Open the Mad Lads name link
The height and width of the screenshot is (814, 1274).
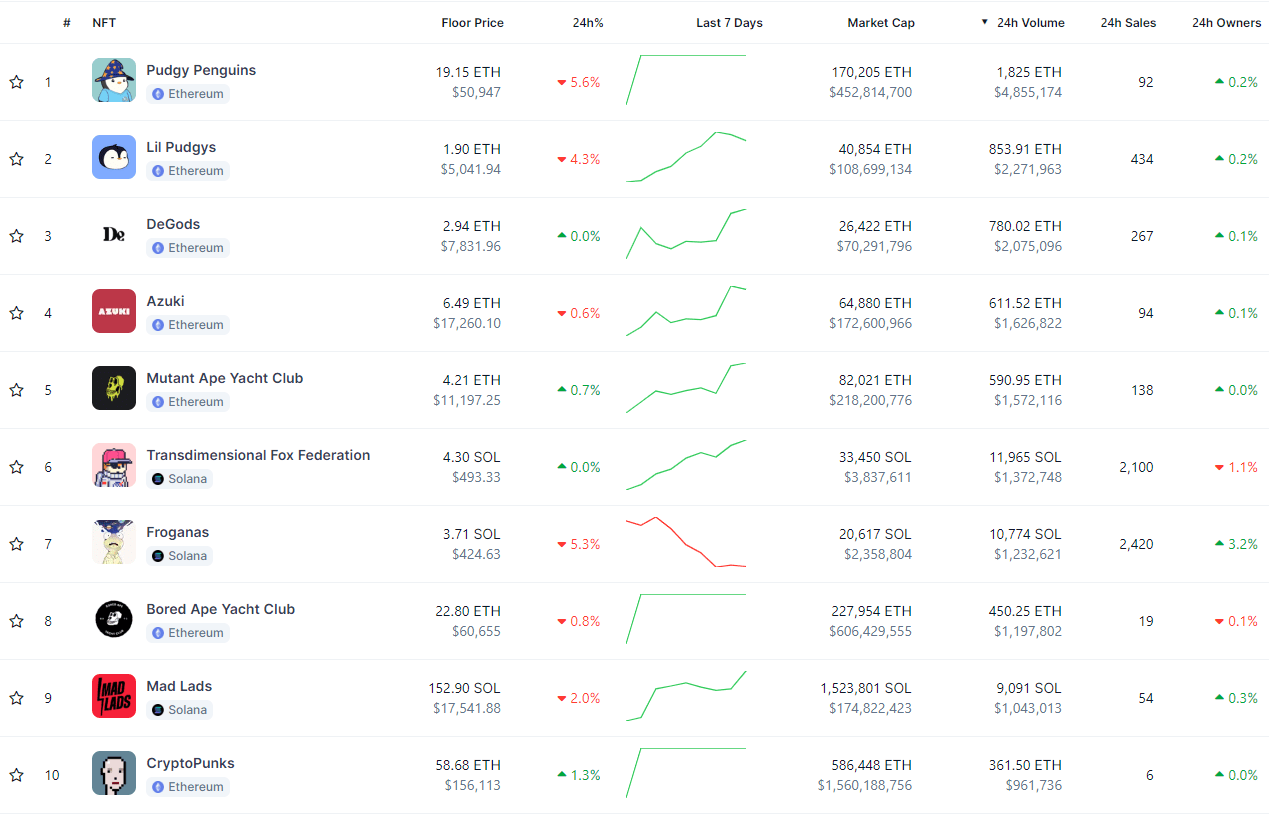pyautogui.click(x=179, y=686)
